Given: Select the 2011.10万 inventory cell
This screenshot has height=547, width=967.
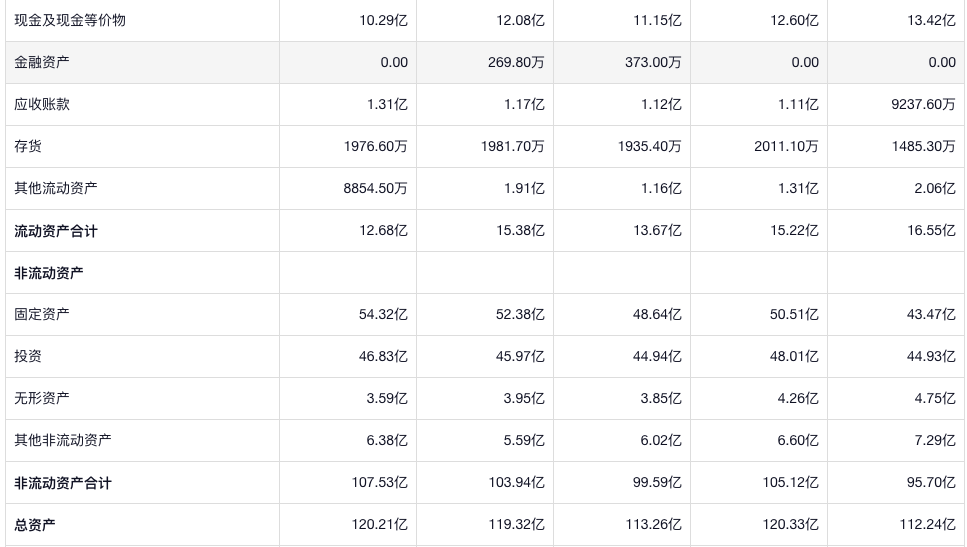Looking at the screenshot, I should pyautogui.click(x=786, y=146).
